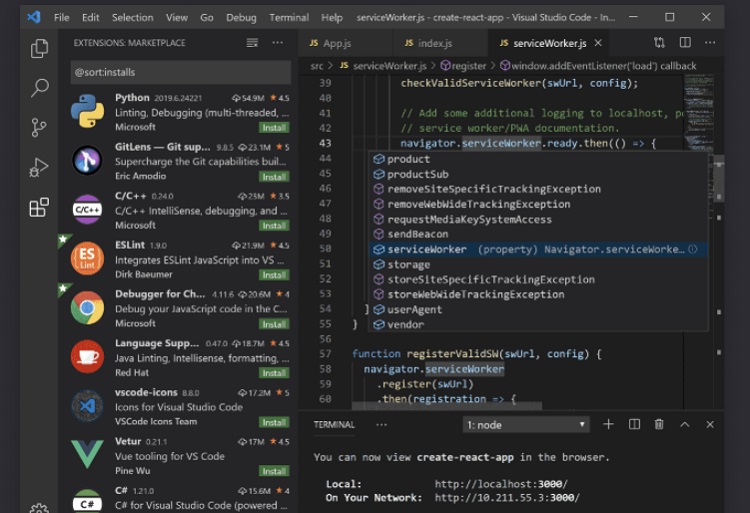Open the Explorer view in activity bar
The width and height of the screenshot is (750, 513).
click(39, 48)
